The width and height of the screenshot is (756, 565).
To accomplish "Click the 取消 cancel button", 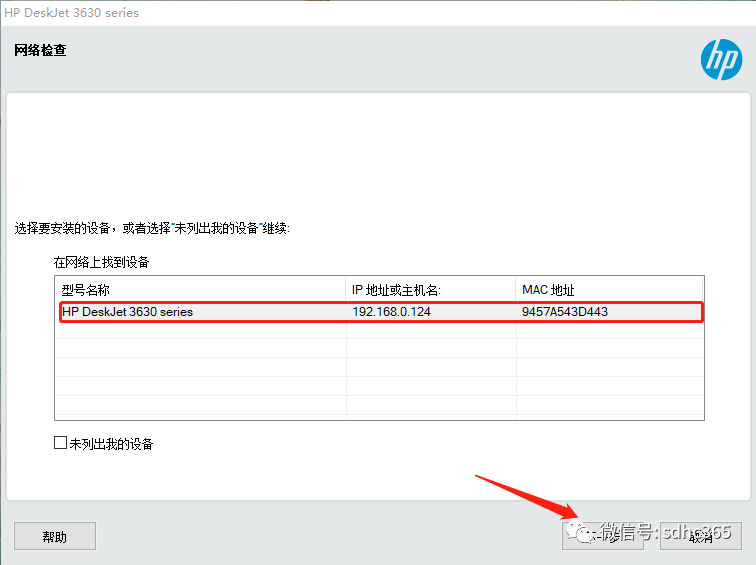I will tap(701, 536).
